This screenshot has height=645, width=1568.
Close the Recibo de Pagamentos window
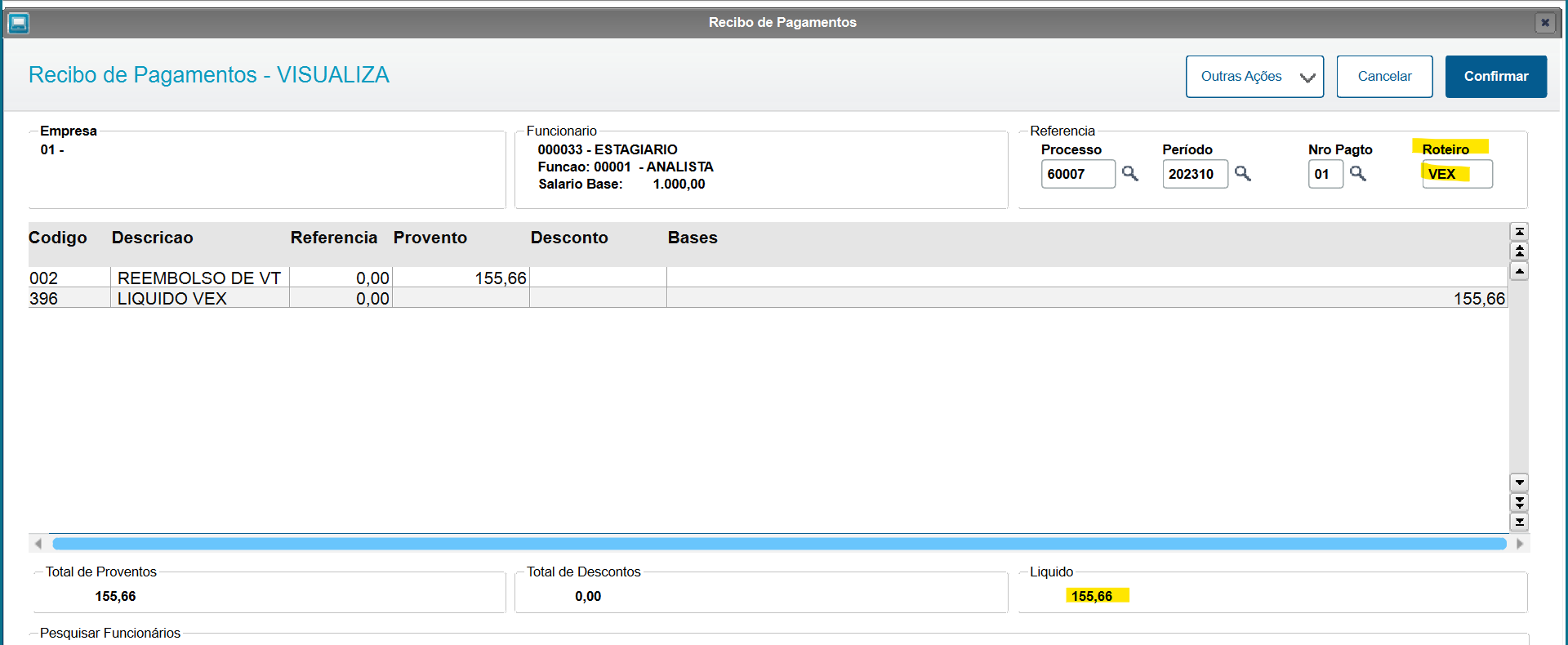(1545, 23)
